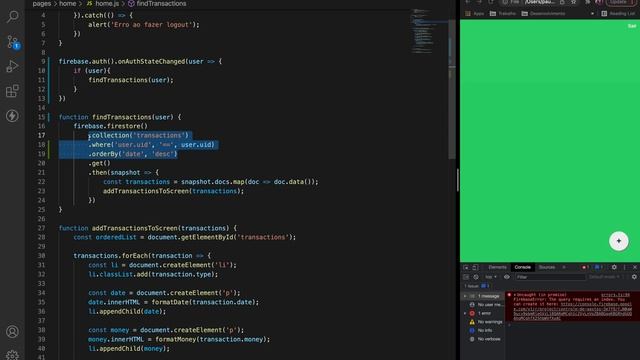This screenshot has width=640, height=360.
Task: Click the red error count badge in DevTools
Action: coord(584,267)
